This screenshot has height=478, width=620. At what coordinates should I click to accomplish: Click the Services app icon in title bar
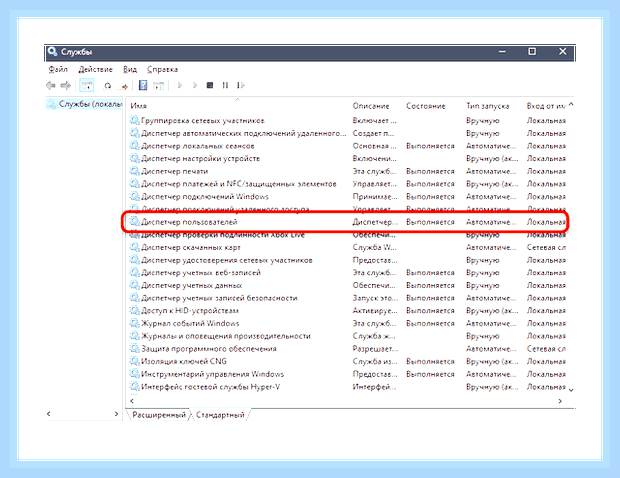tap(52, 51)
